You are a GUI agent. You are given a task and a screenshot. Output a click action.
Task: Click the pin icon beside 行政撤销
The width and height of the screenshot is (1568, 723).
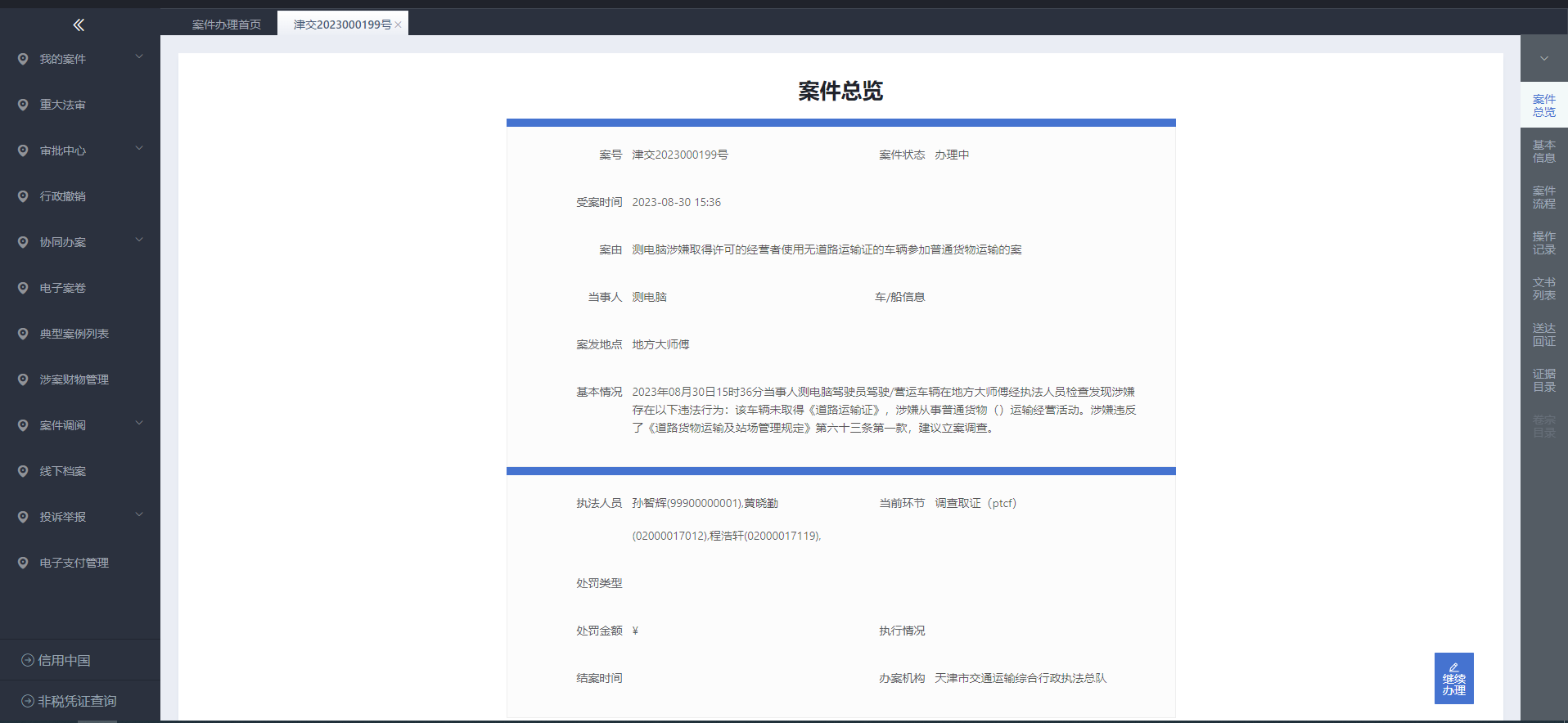coord(23,196)
